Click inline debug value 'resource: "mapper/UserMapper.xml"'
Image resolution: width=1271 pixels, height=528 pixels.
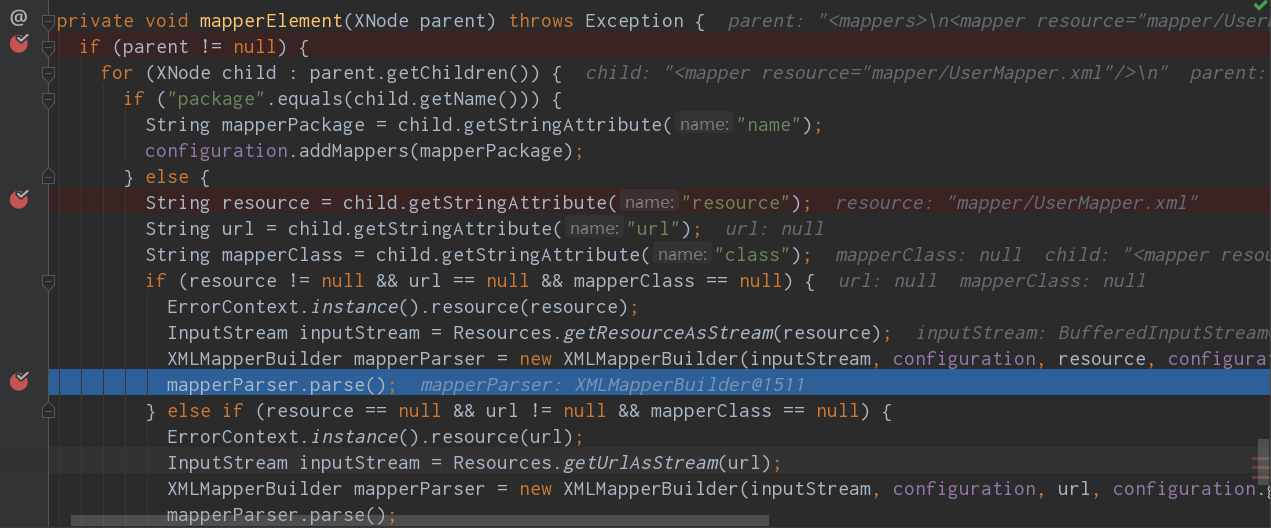point(1017,203)
